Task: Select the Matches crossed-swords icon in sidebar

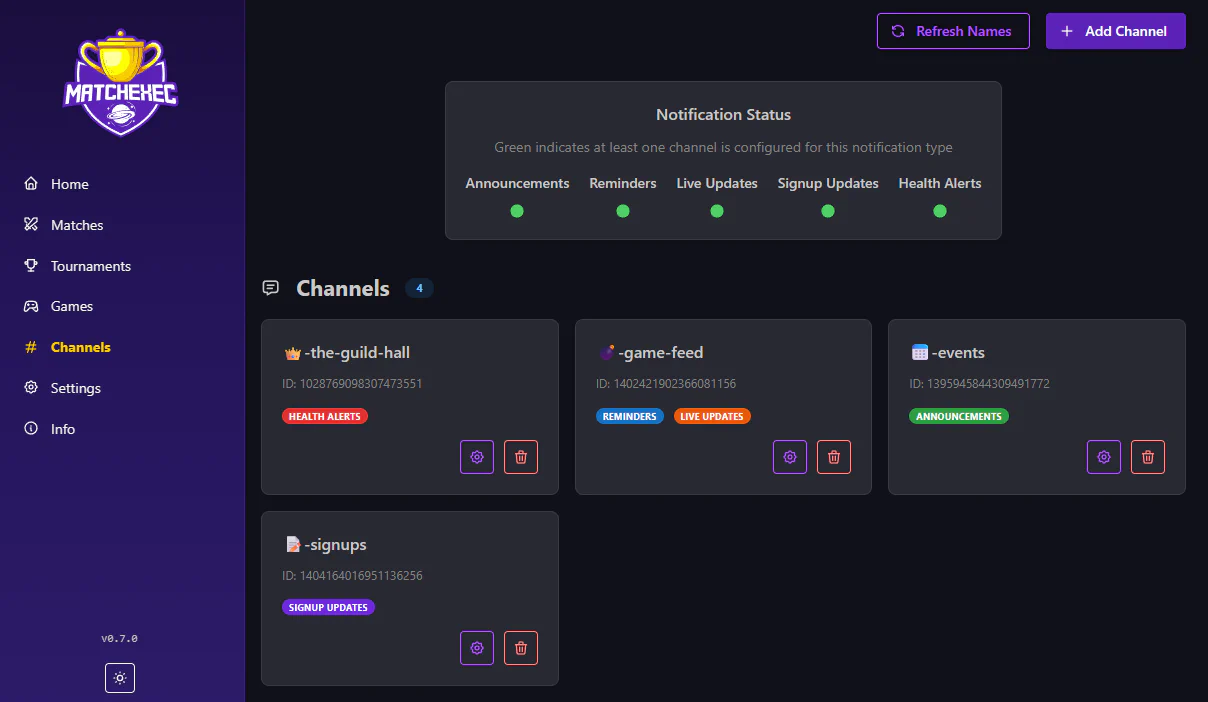Action: (x=30, y=225)
